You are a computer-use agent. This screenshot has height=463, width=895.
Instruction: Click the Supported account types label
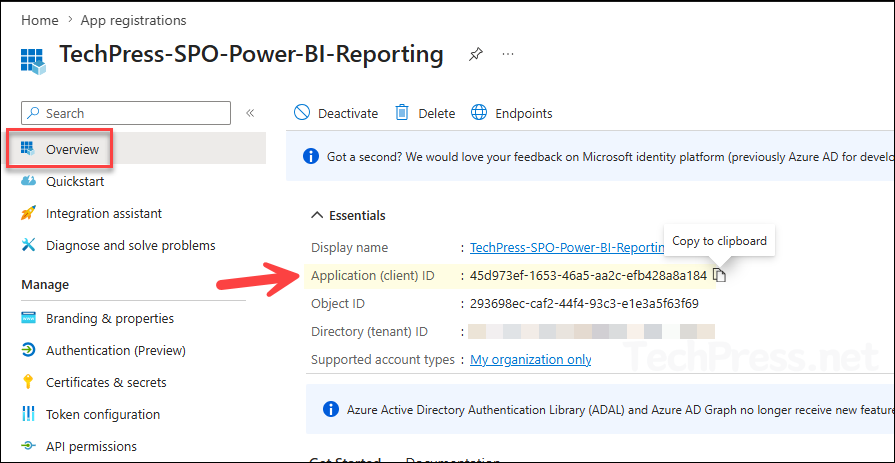click(x=382, y=360)
